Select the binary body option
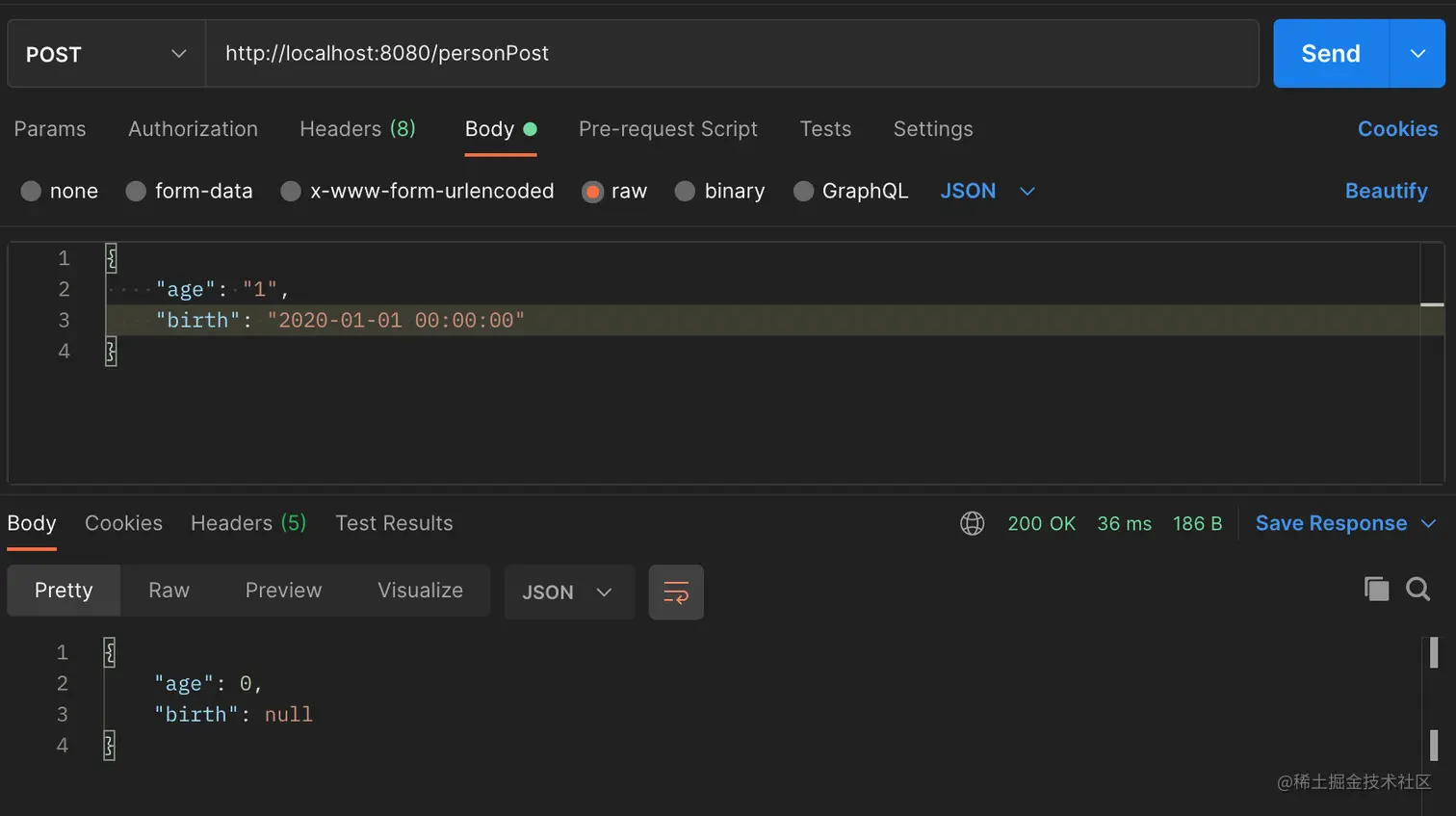The height and width of the screenshot is (816, 1456). (x=686, y=191)
